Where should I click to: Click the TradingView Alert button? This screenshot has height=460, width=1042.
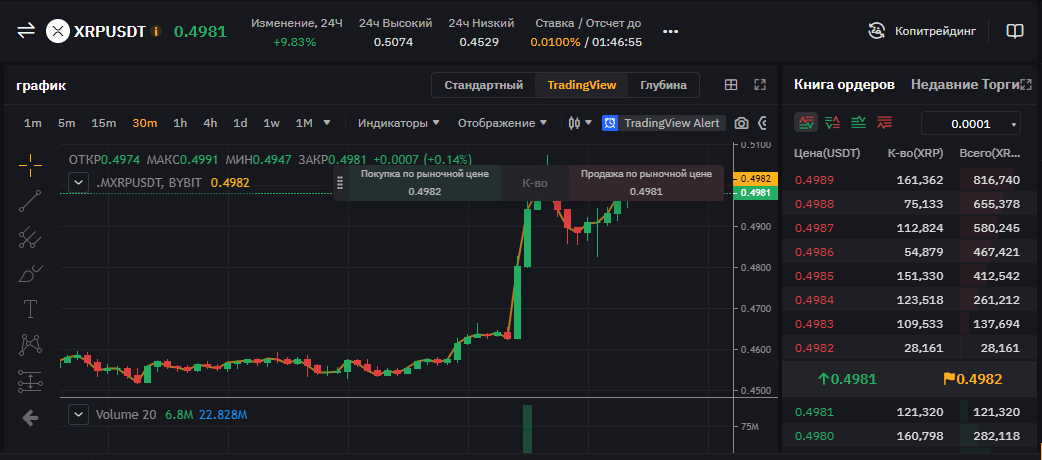point(661,123)
